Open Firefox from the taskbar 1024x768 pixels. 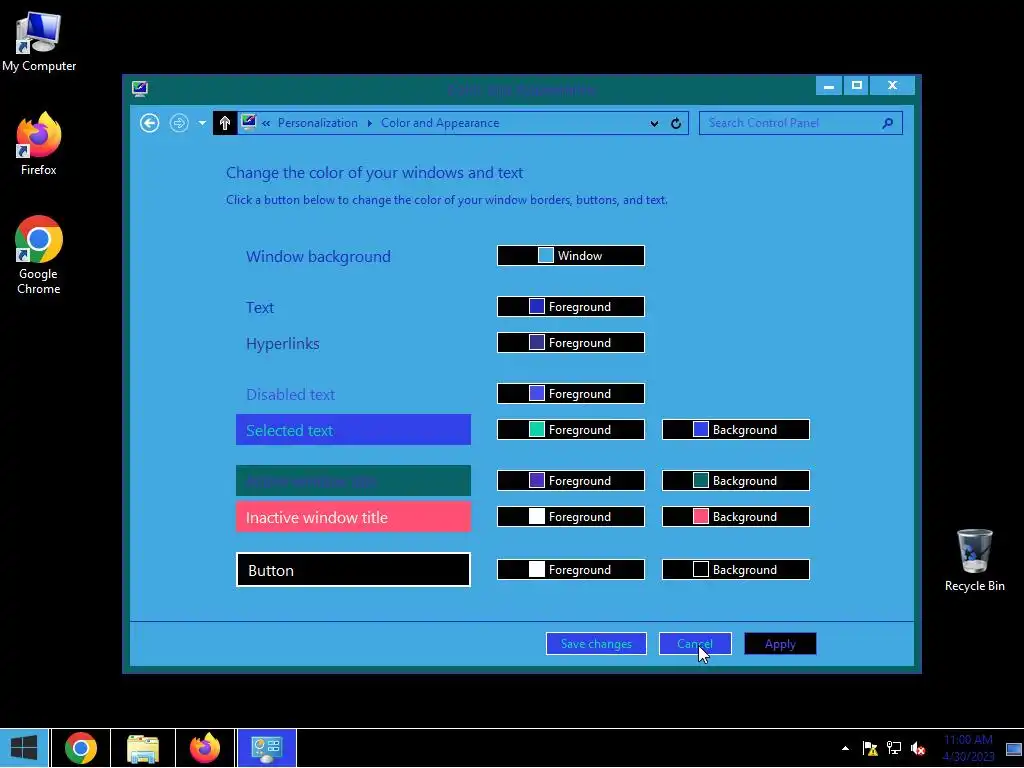[205, 748]
